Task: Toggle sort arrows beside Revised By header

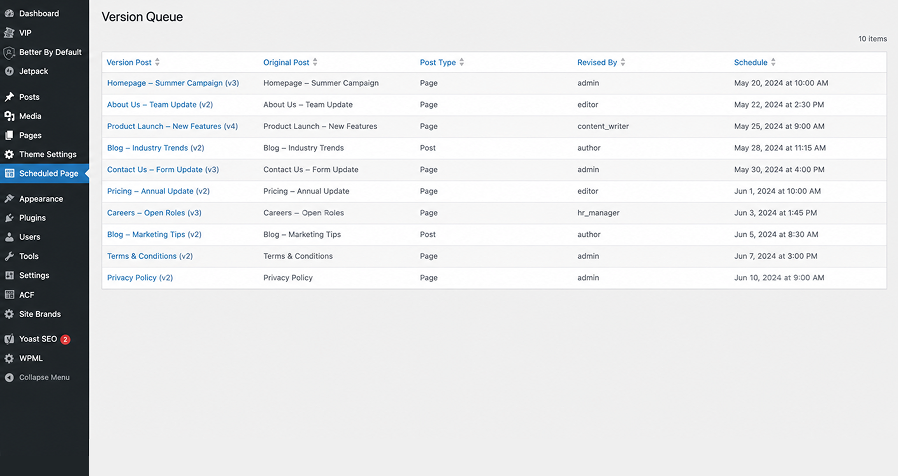Action: (623, 62)
